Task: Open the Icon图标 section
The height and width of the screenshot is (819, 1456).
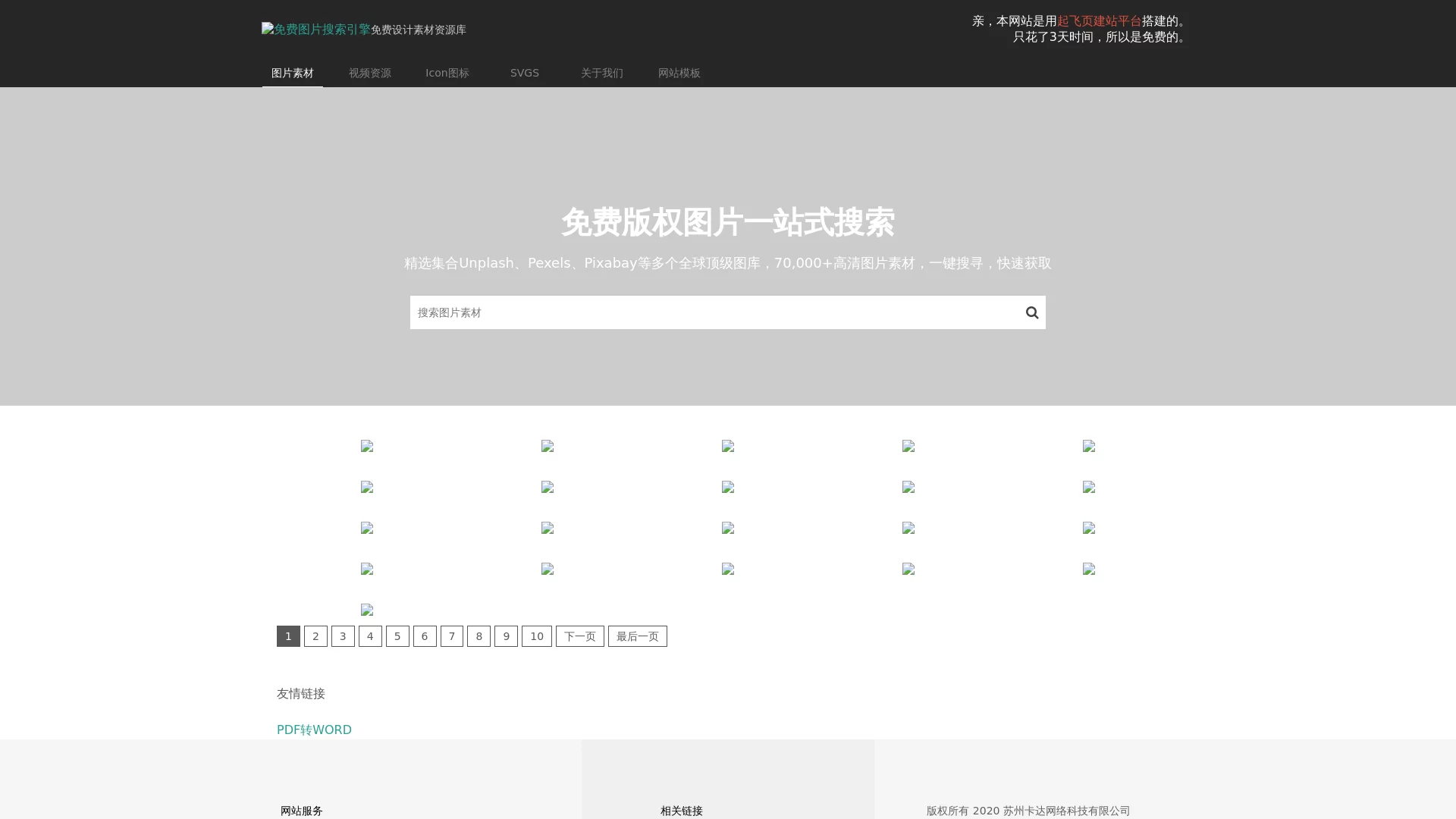Action: point(447,73)
